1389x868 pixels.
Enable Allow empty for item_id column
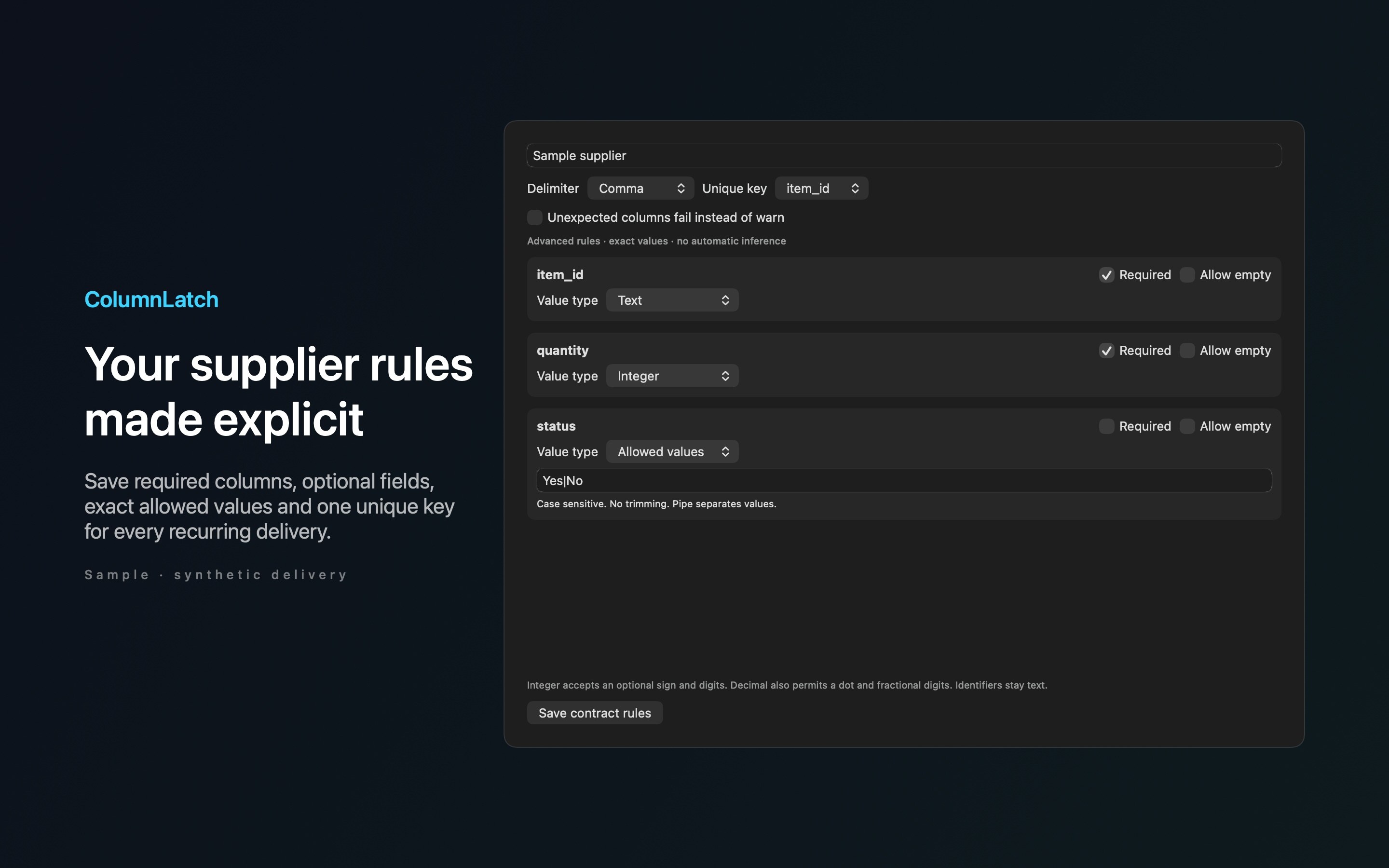point(1187,275)
